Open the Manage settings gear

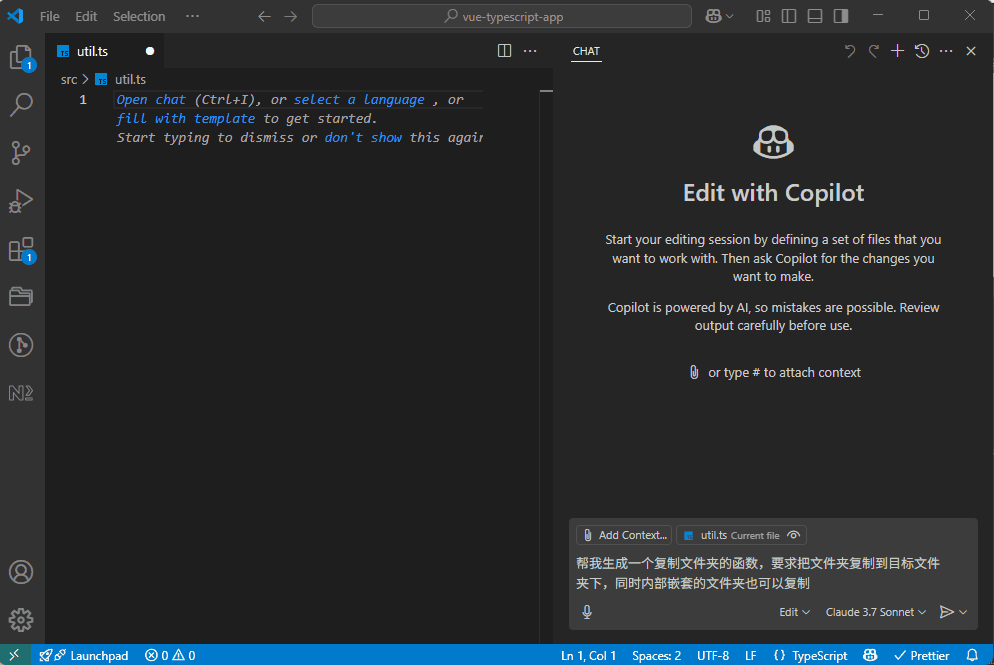pos(22,620)
